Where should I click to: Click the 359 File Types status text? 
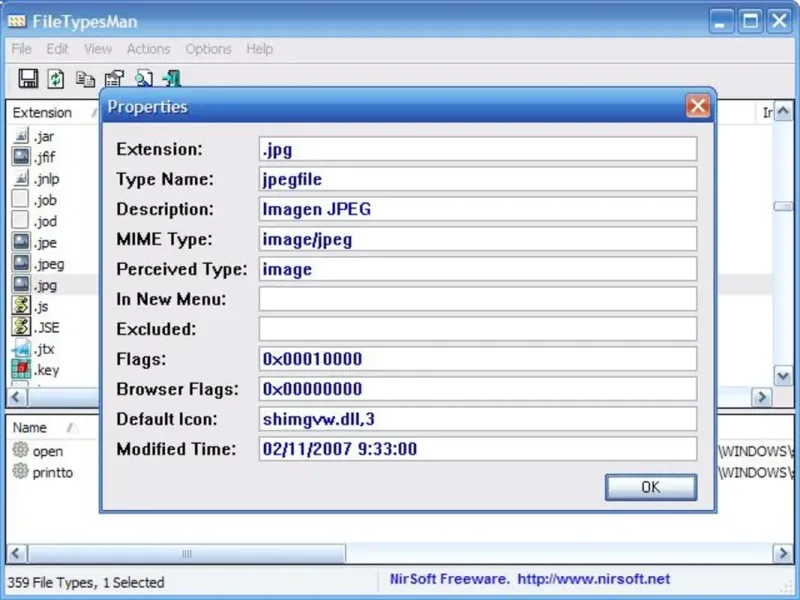tap(52, 582)
